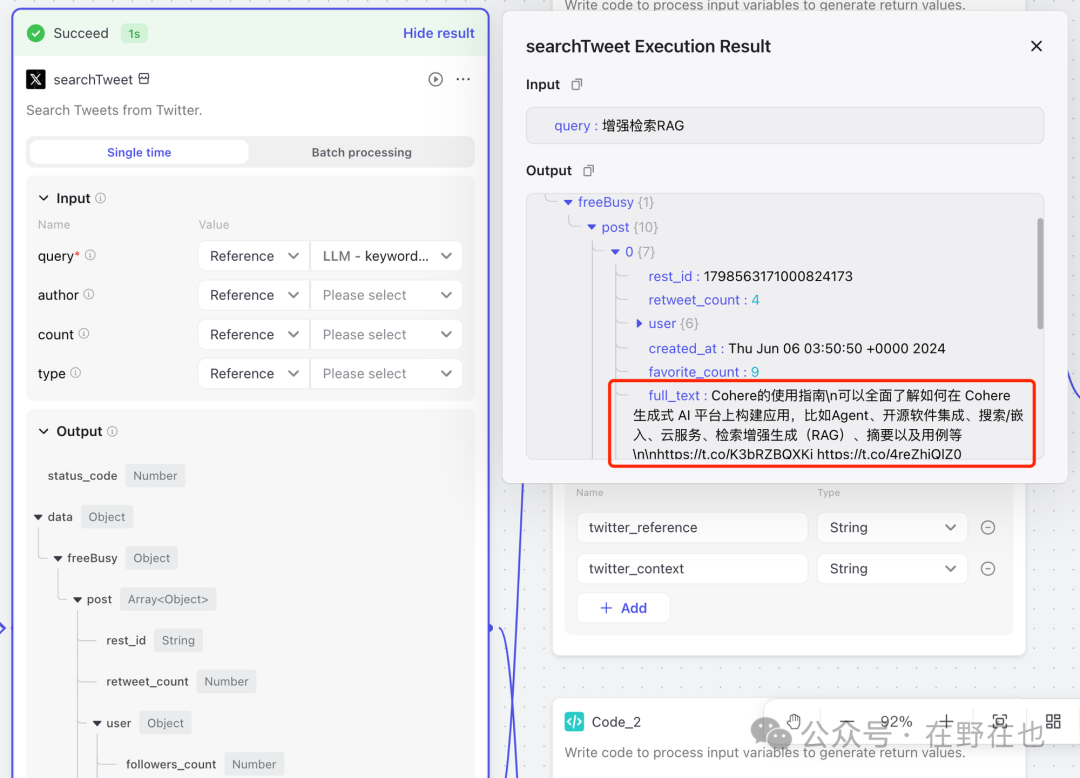Collapse freeBusy {1} in result output

[568, 202]
